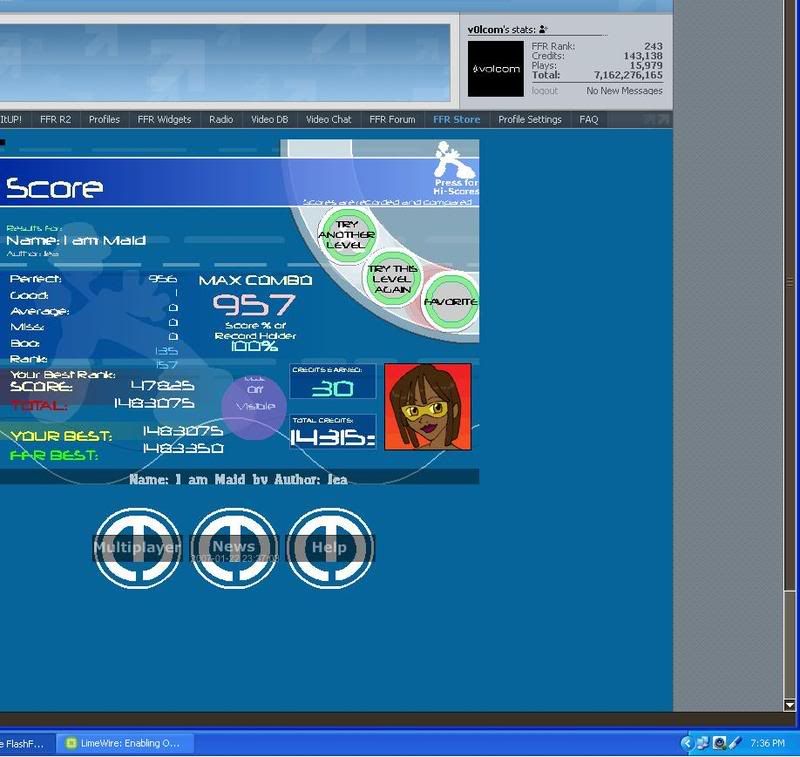Click Try This Level Again button
800x757 pixels.
coord(392,279)
